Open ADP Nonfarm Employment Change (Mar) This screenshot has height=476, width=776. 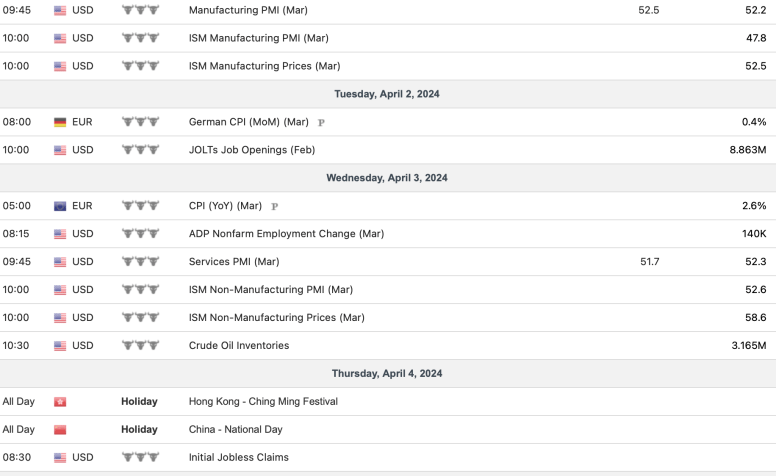pos(286,234)
